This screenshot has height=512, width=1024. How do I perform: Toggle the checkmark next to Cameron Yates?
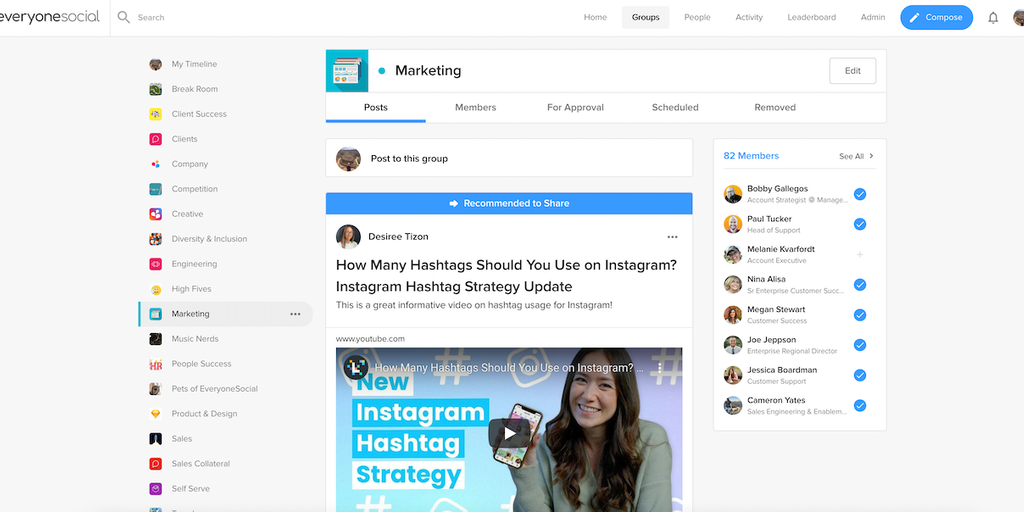860,406
